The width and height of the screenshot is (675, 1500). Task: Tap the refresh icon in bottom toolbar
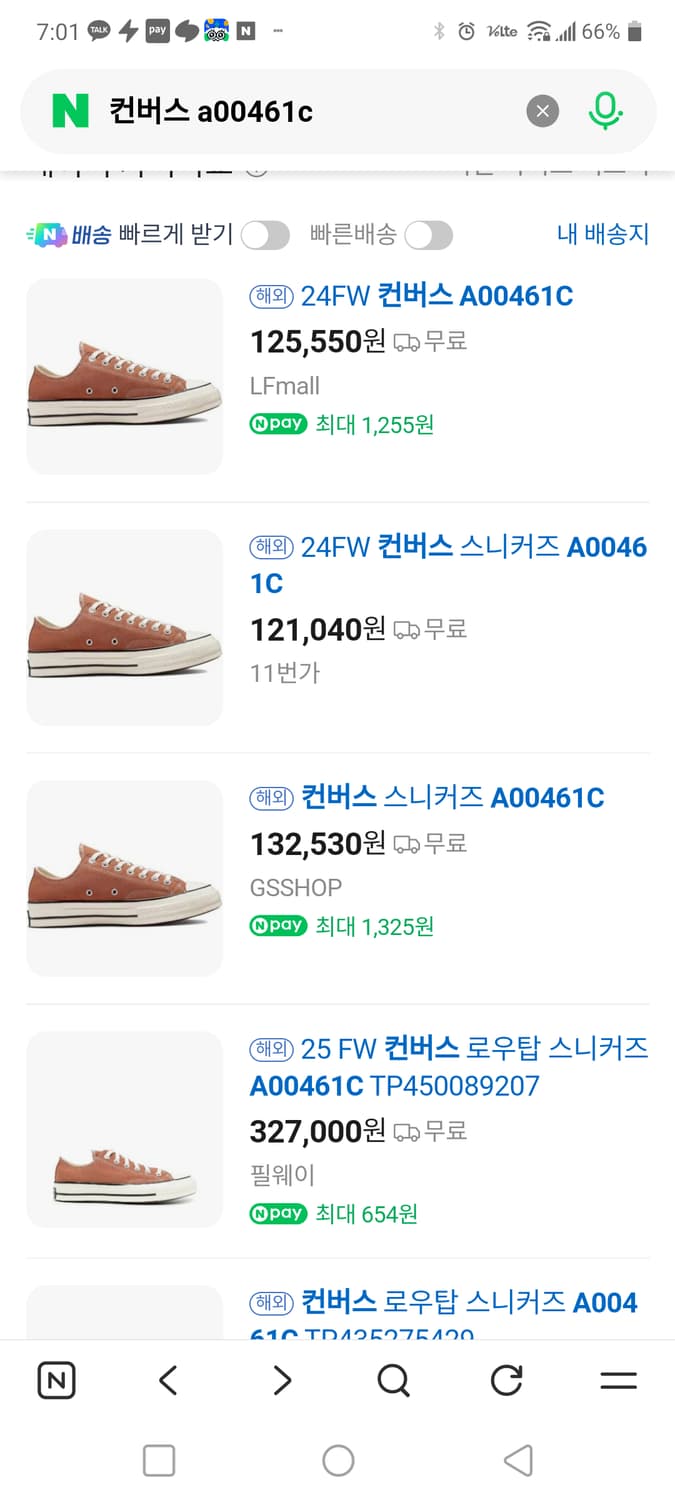pos(506,1380)
